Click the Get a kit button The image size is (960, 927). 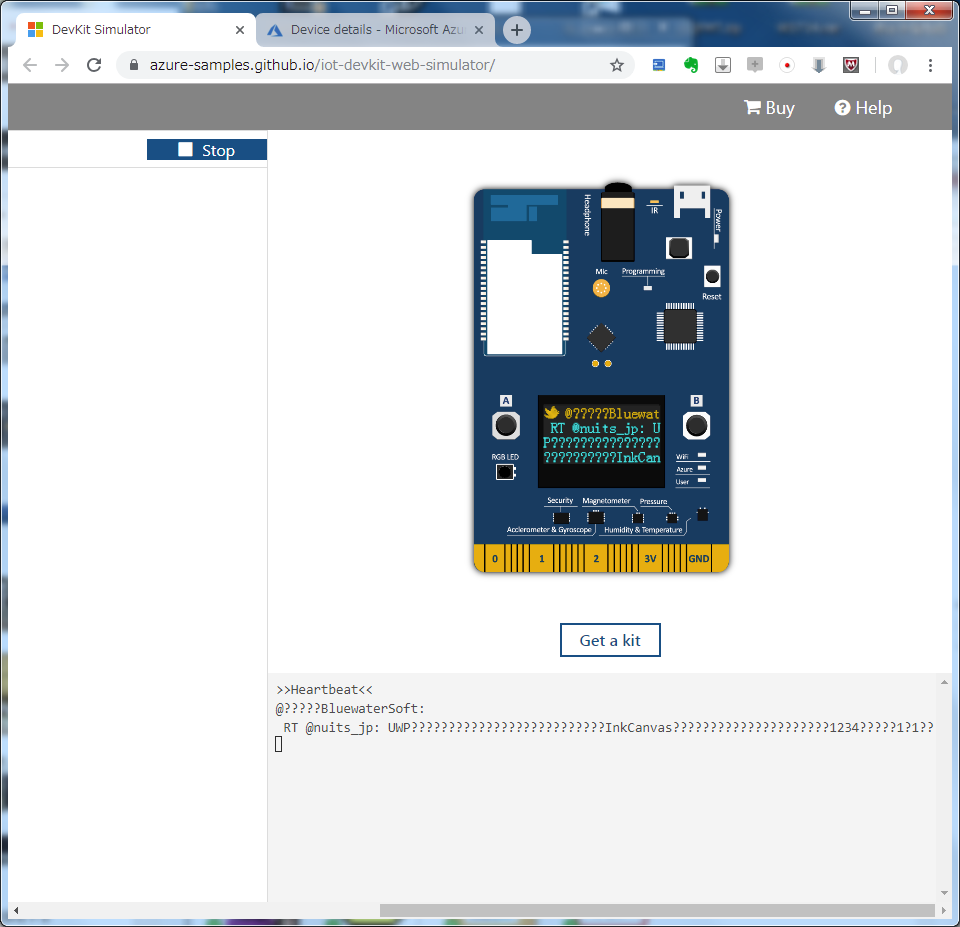(610, 640)
